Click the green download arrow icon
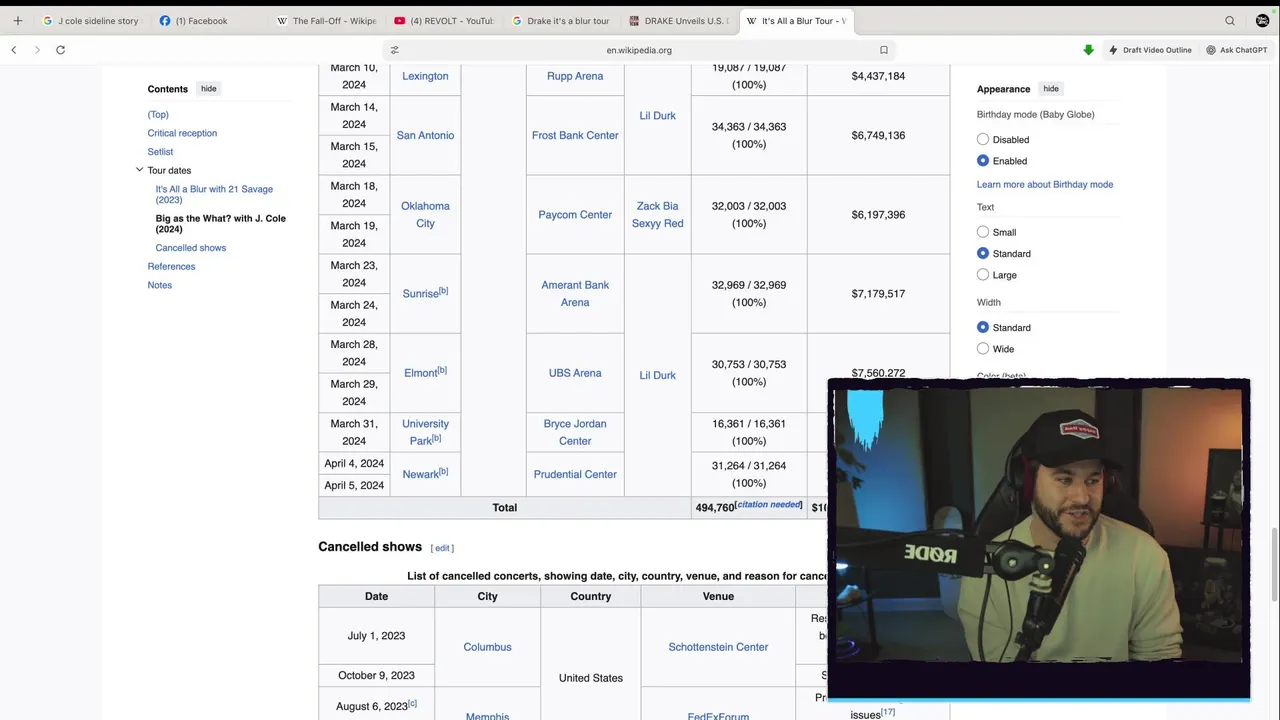This screenshot has height=720, width=1280. [1088, 50]
